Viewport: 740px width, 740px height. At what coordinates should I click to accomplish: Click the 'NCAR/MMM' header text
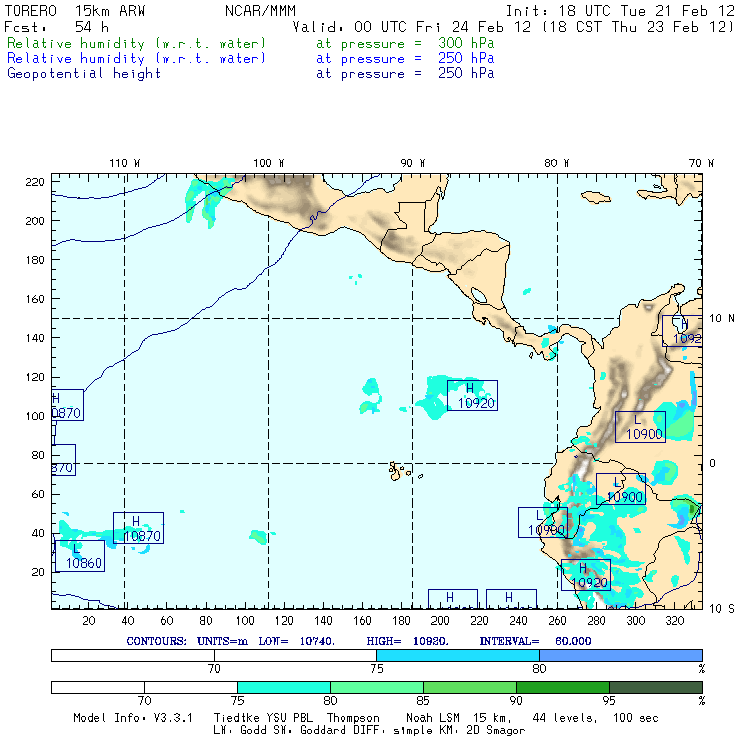[260, 11]
